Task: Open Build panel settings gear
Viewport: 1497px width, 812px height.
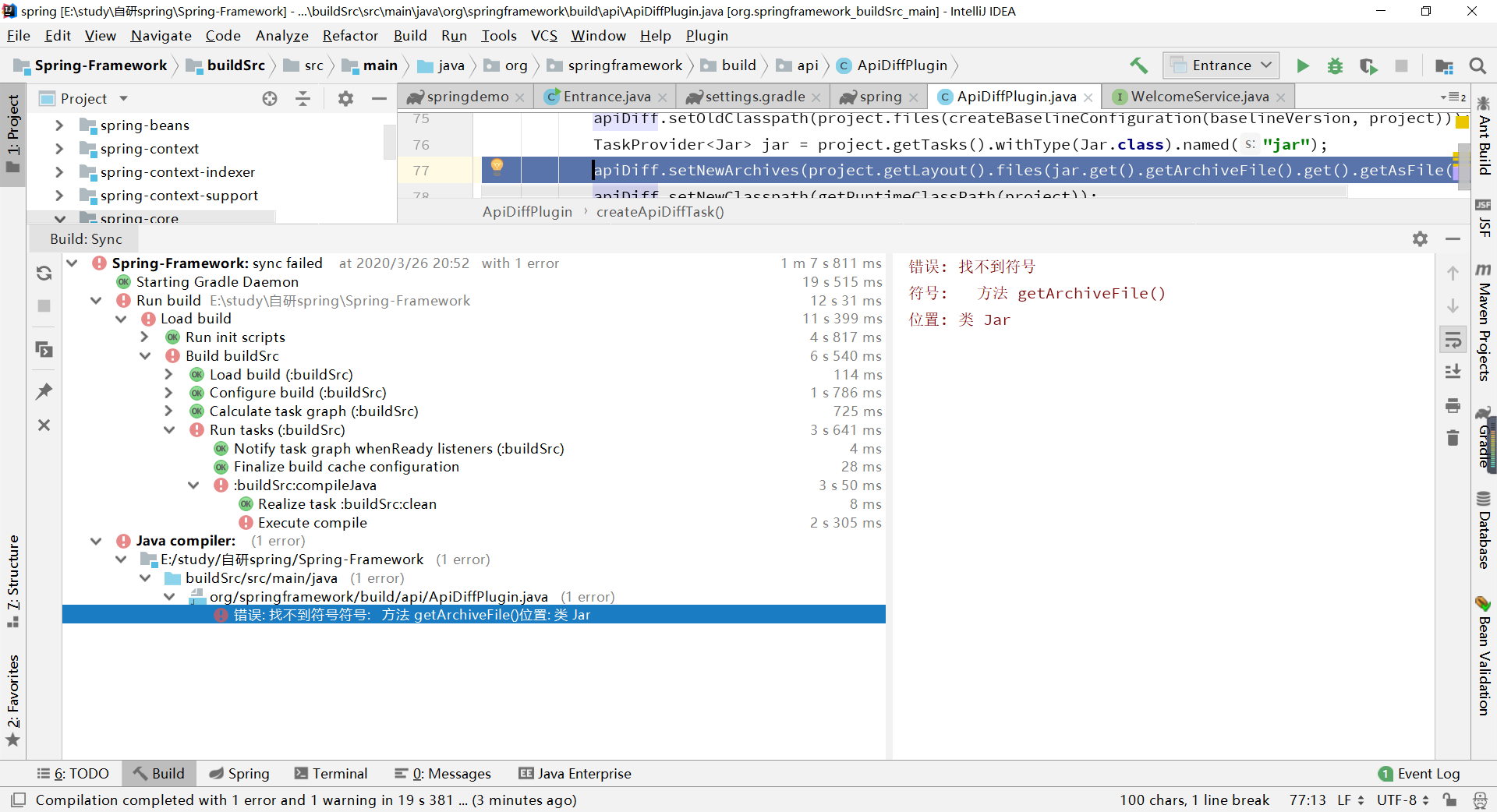Action: 1420,239
